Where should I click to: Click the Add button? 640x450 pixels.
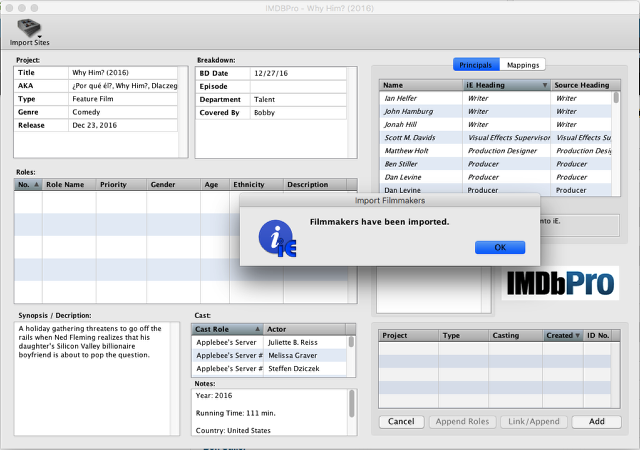click(597, 422)
